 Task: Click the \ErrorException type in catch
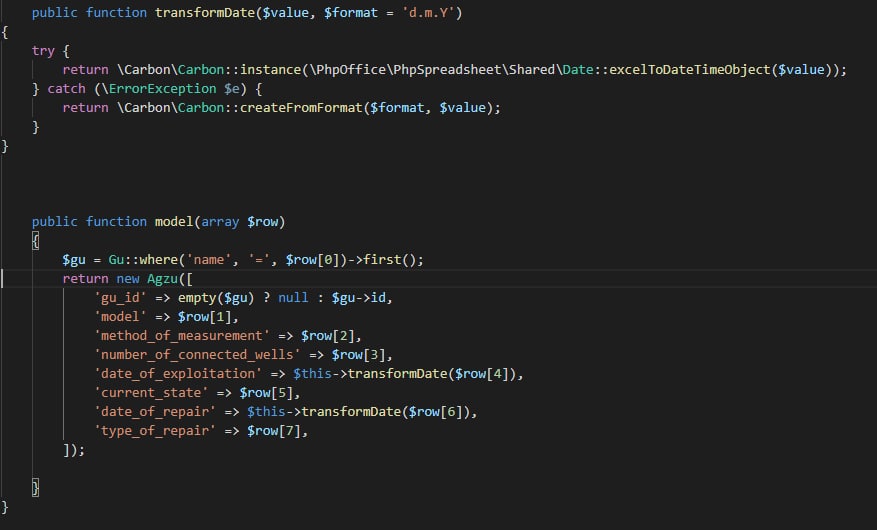tap(159, 89)
